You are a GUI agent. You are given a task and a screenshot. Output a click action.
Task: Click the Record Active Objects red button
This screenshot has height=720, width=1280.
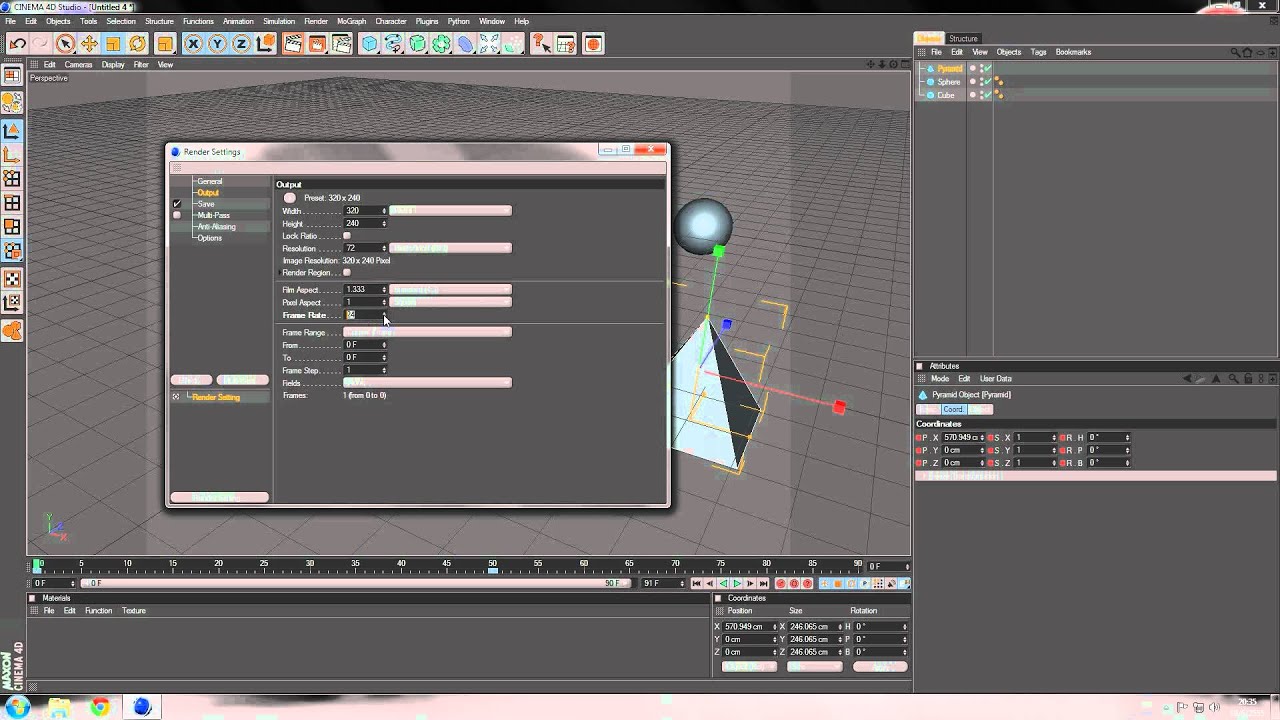[x=782, y=583]
